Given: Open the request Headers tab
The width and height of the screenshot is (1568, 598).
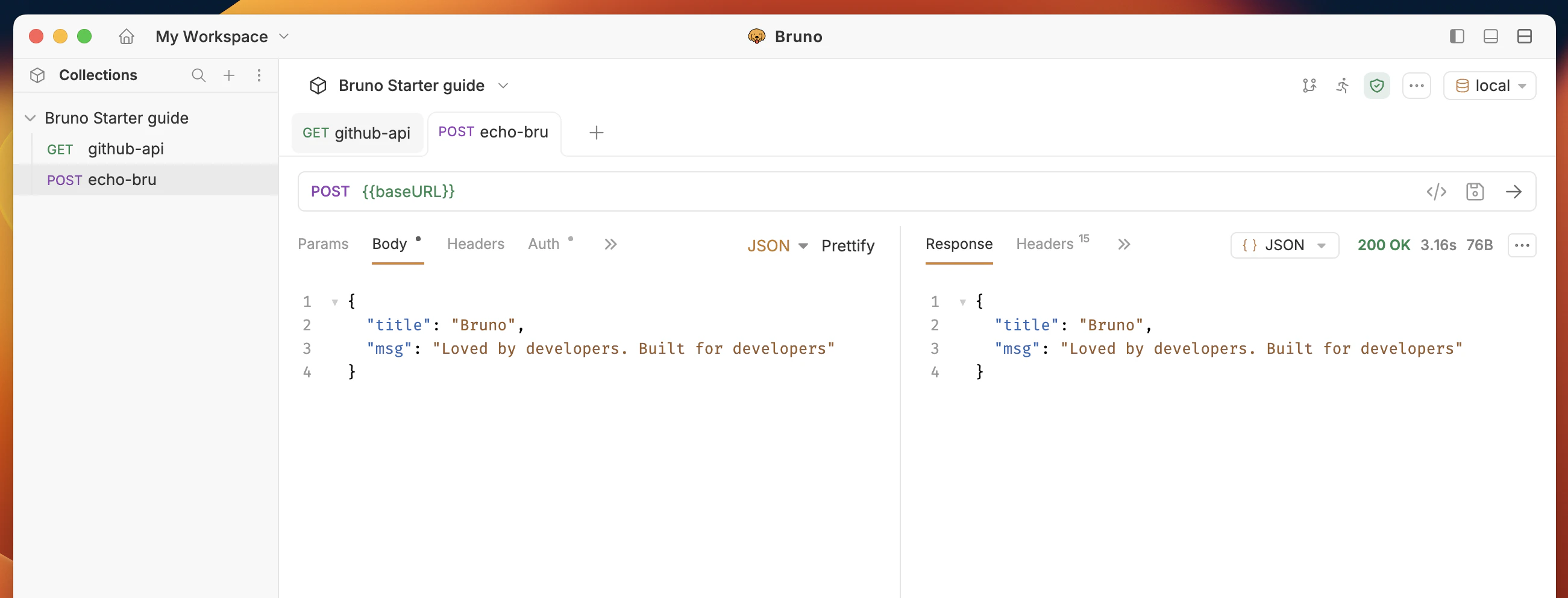Looking at the screenshot, I should pyautogui.click(x=475, y=244).
